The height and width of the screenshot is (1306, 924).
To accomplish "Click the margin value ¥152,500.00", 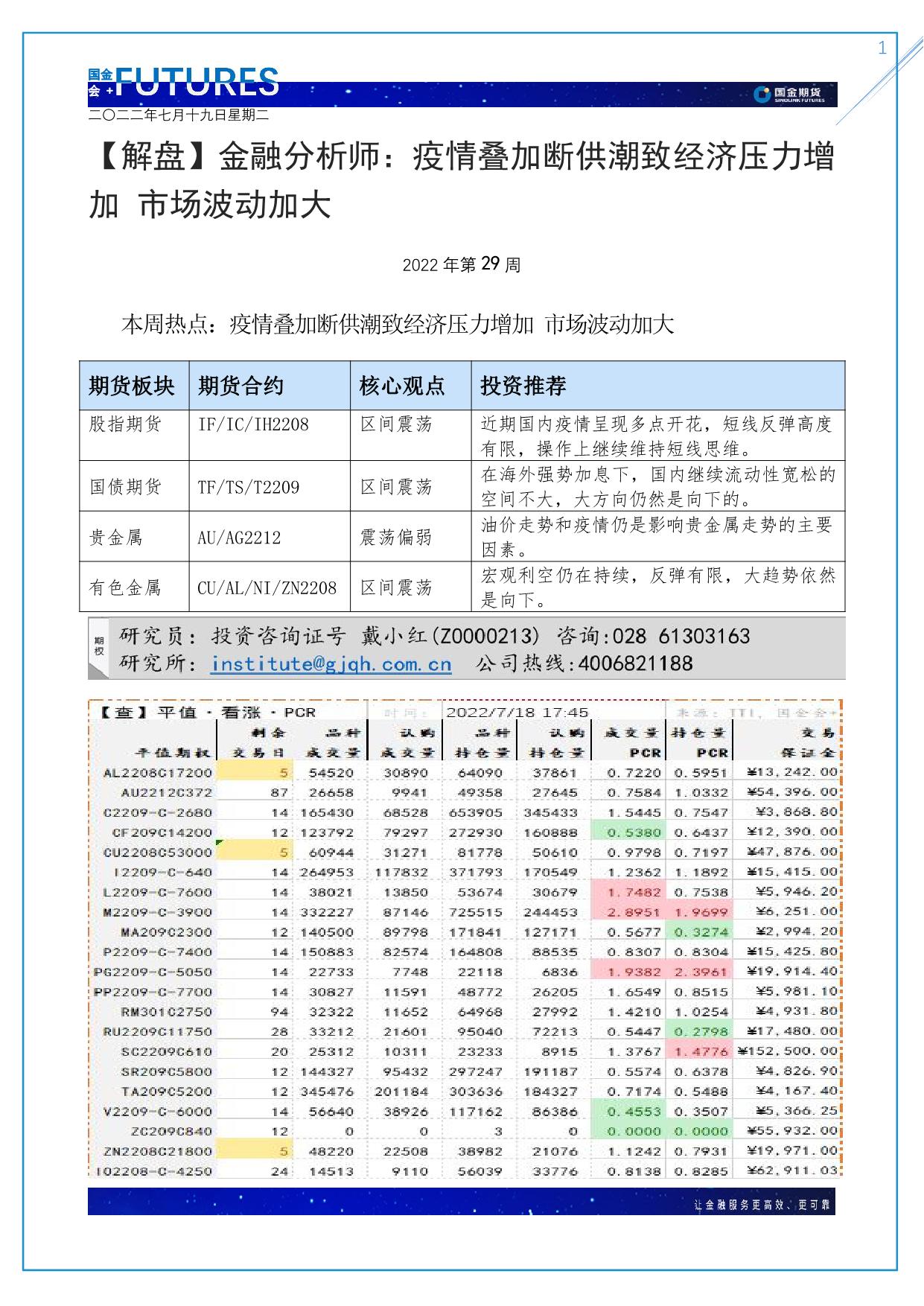I will [x=788, y=1051].
